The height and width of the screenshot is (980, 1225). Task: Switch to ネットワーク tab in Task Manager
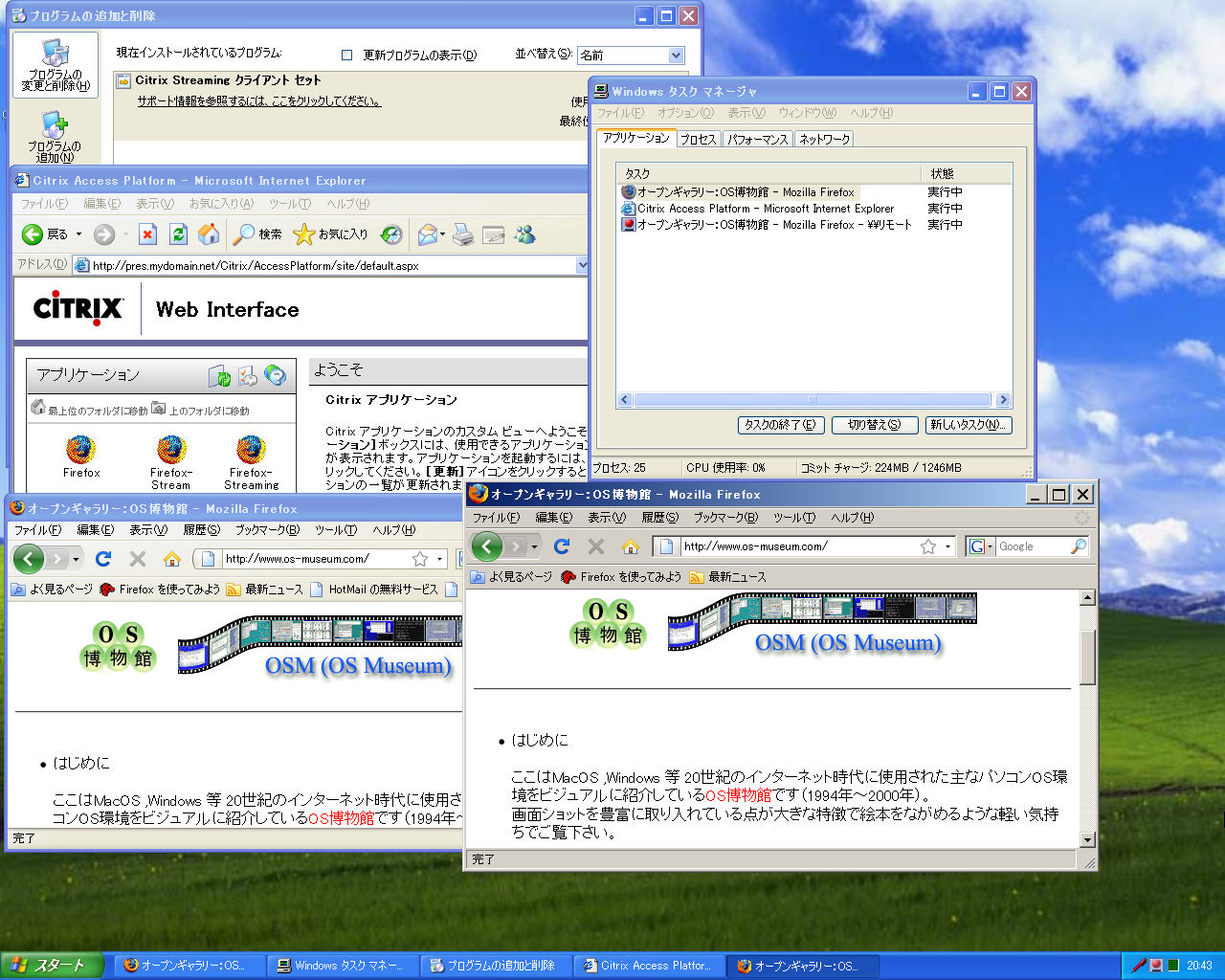(824, 140)
